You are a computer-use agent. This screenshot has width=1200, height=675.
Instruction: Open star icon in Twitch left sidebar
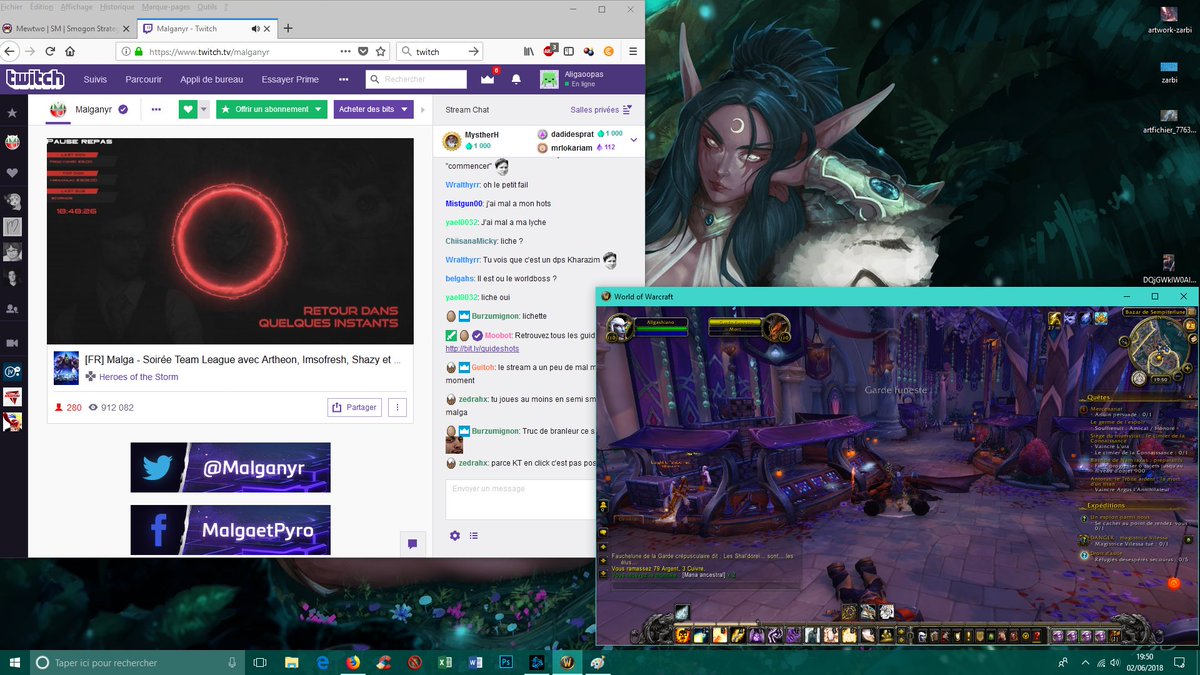tap(12, 113)
